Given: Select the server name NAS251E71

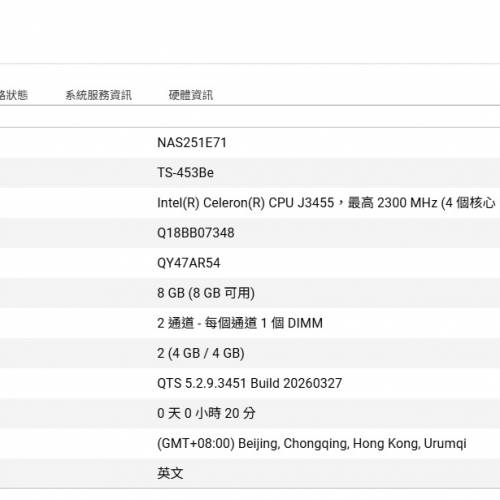Looking at the screenshot, I should tap(192, 143).
